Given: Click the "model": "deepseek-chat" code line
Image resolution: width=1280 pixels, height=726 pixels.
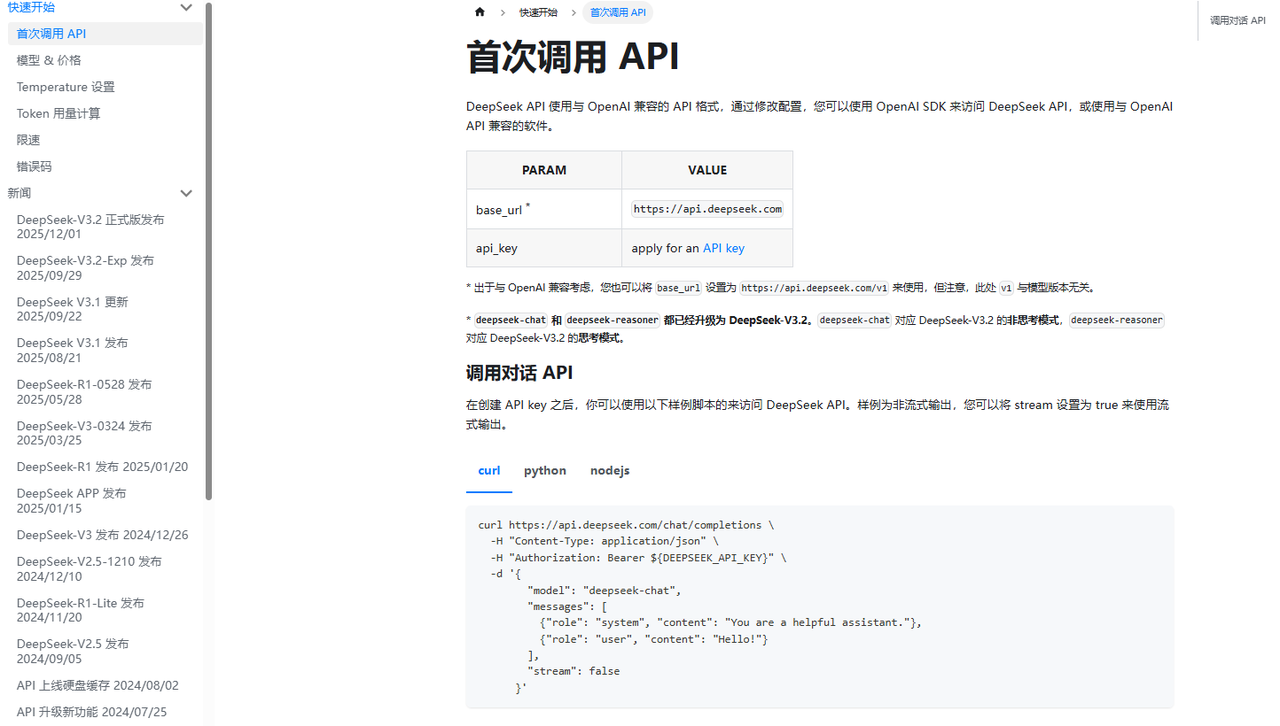Looking at the screenshot, I should pos(604,590).
